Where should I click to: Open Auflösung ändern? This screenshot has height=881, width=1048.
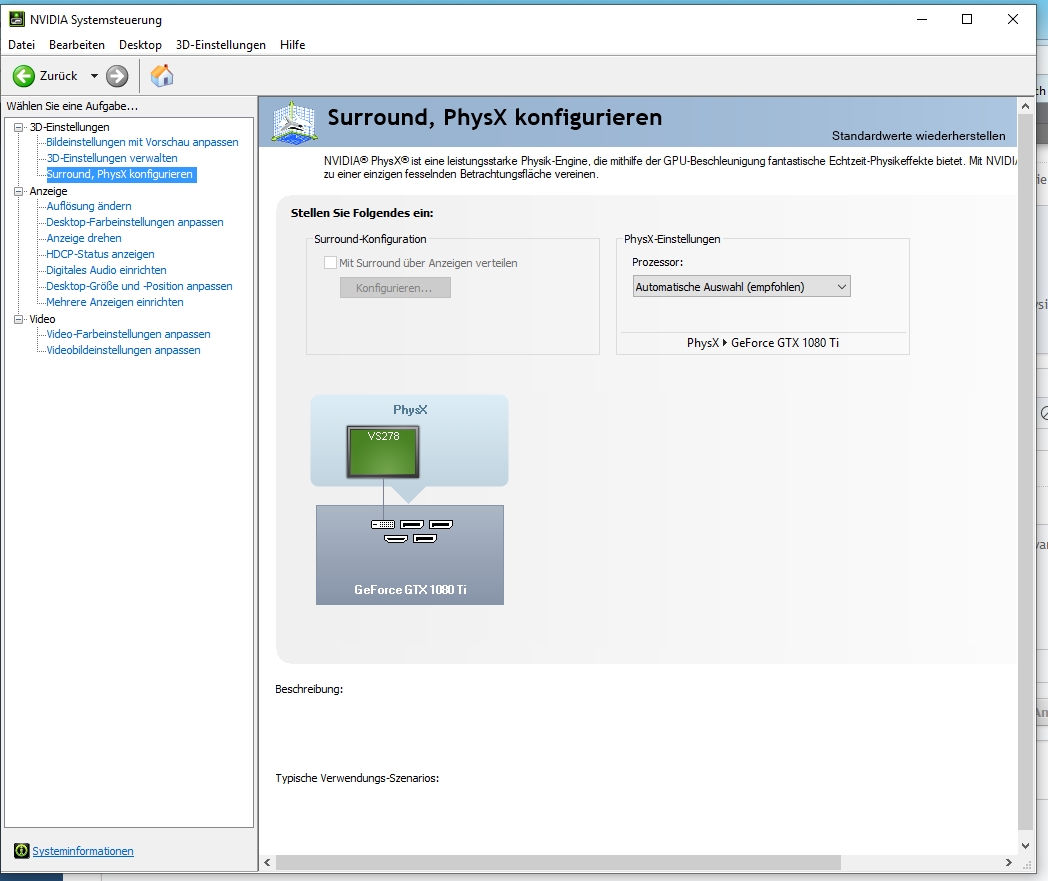[x=89, y=207]
